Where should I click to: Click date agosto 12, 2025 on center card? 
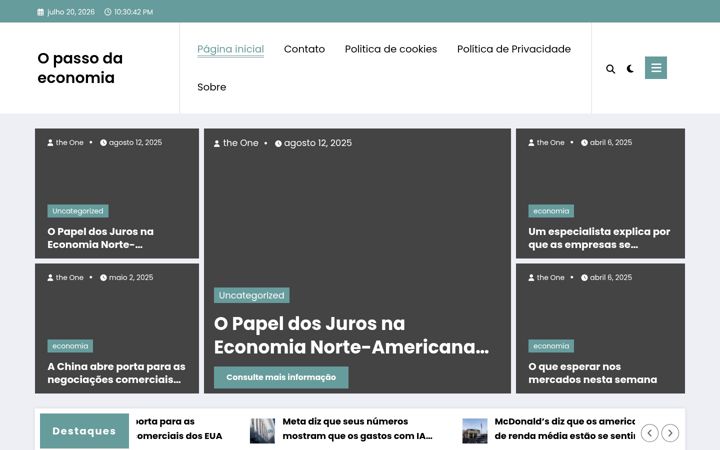[318, 143]
